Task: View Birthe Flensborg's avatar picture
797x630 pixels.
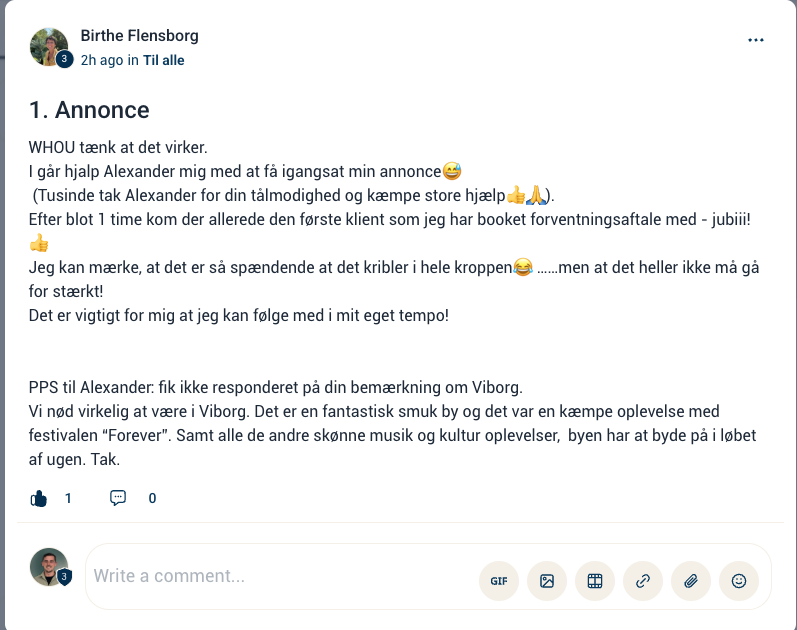Action: (x=49, y=47)
